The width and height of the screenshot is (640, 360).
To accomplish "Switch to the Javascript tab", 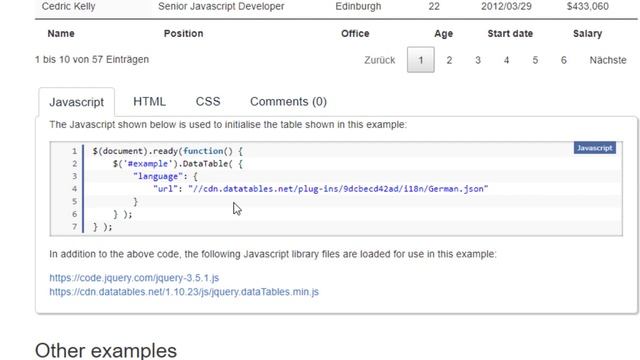I will click(x=76, y=102).
